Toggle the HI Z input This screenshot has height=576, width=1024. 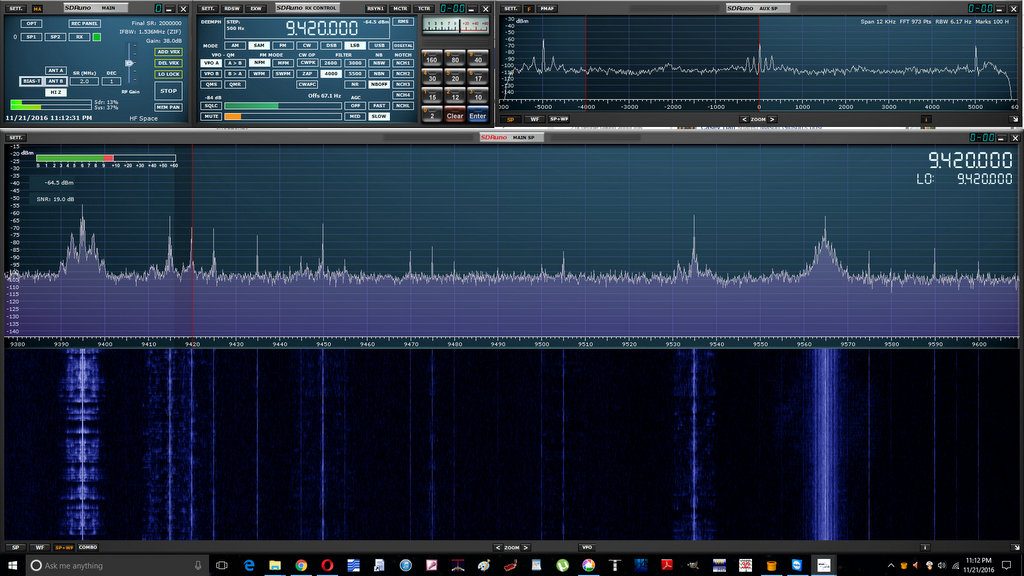(55, 91)
